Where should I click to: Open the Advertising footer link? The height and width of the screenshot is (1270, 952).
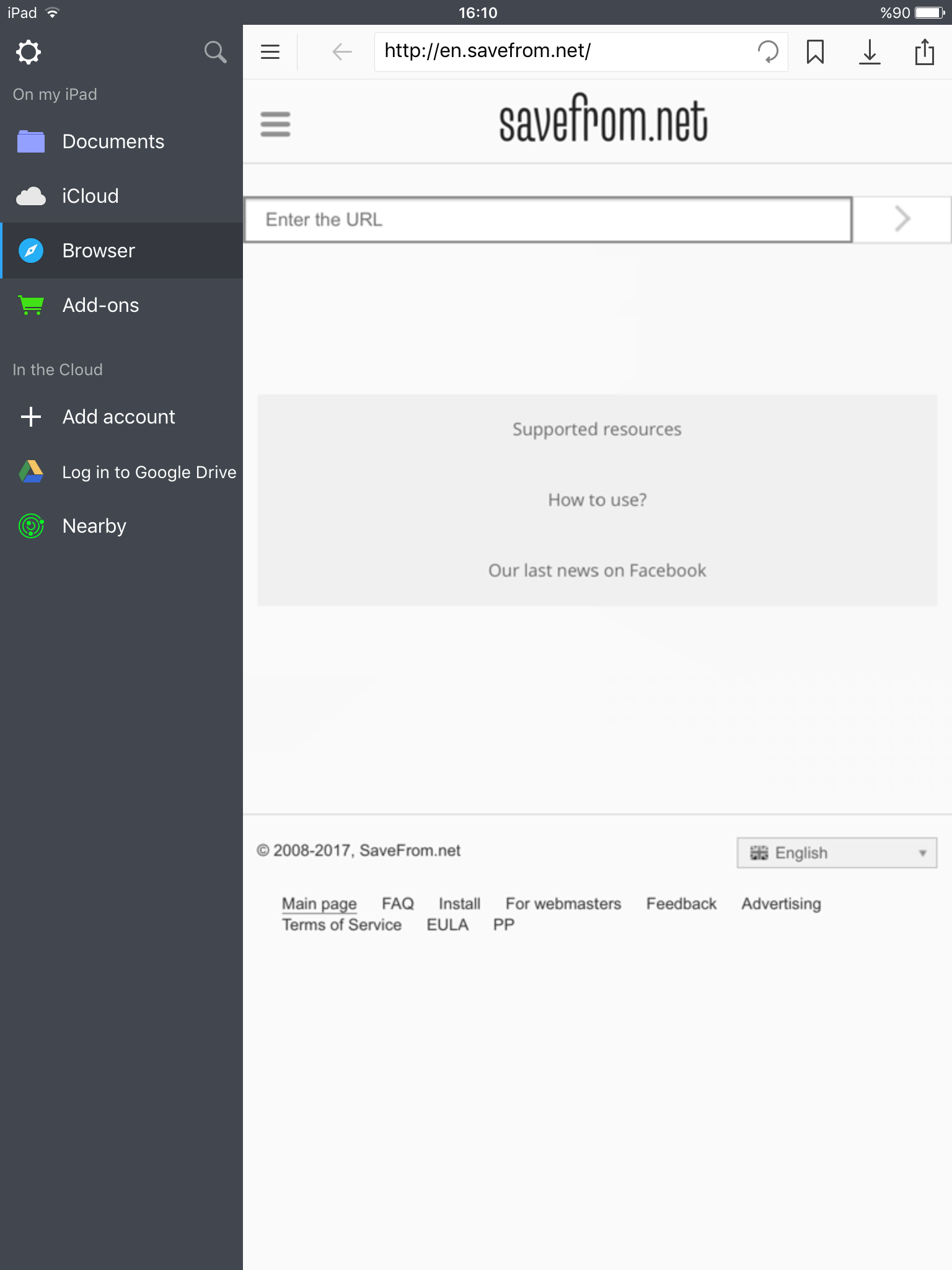781,904
